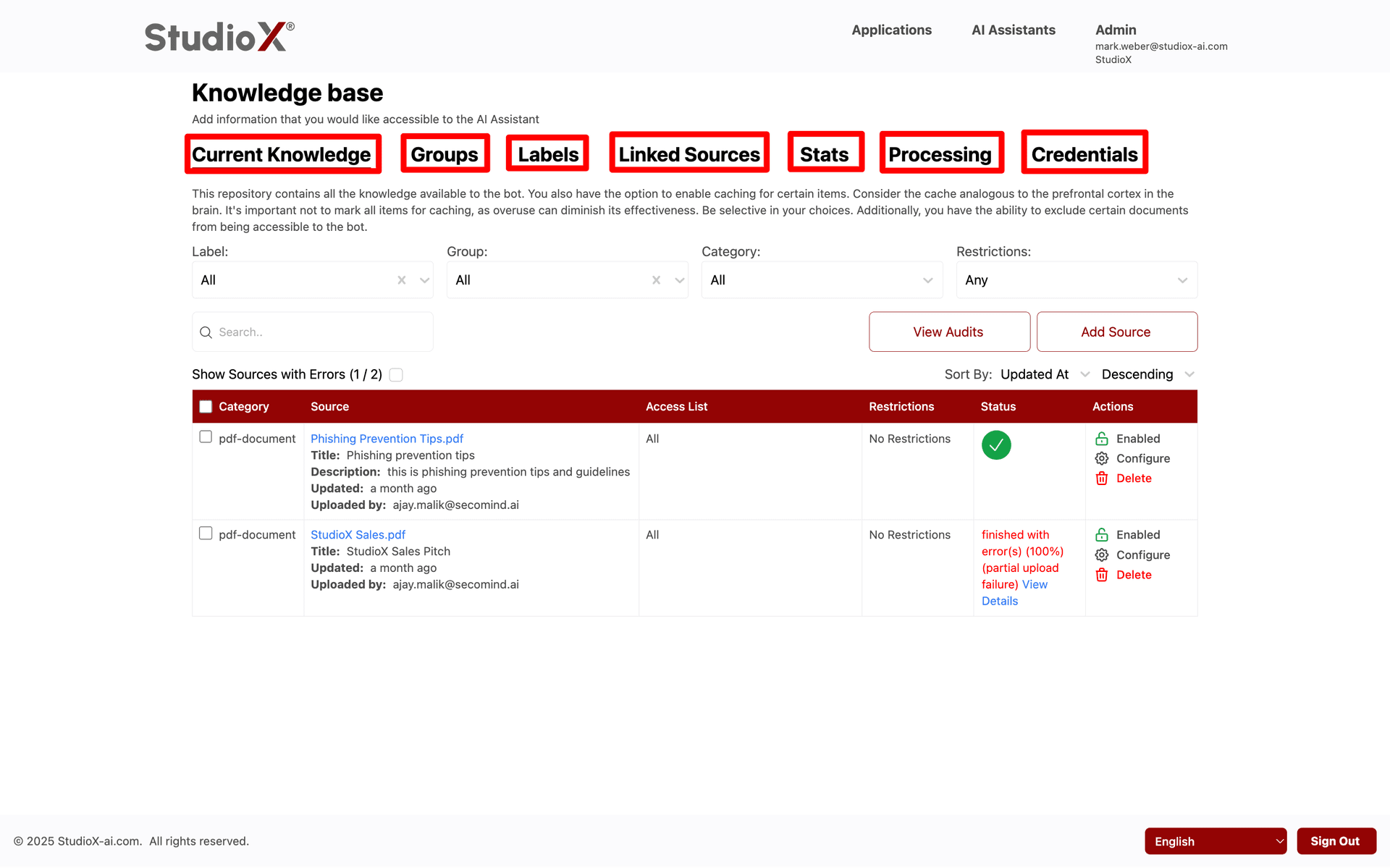Enable Show Sources with Errors
Image resolution: width=1390 pixels, height=868 pixels.
[x=396, y=374]
